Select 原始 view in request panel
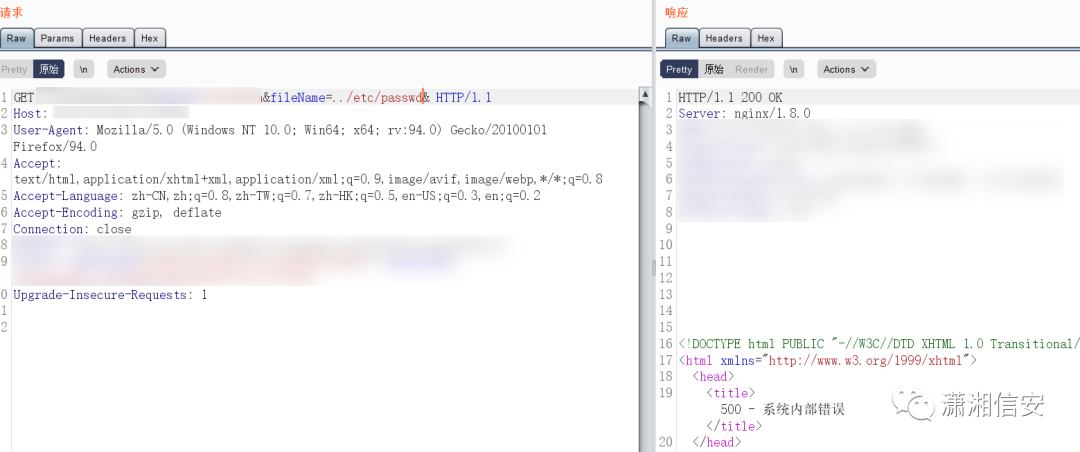The image size is (1080, 452). 49,70
